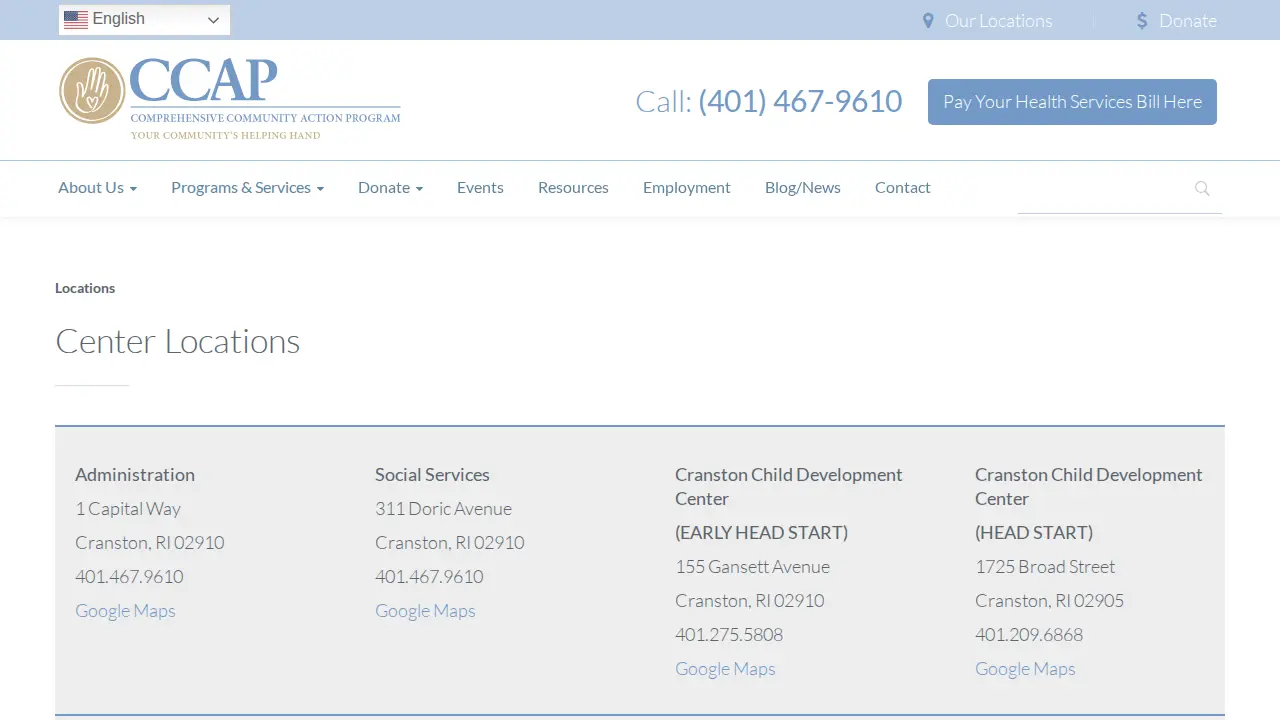Open the Events page
The image size is (1280, 720).
pos(480,187)
